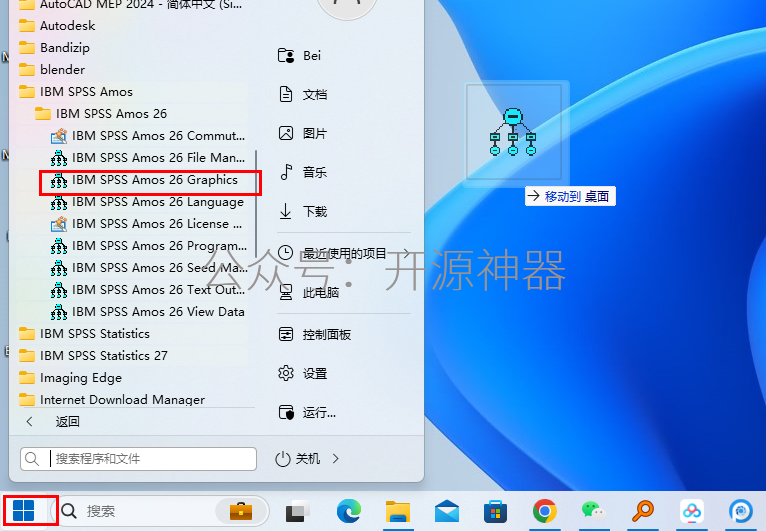Image resolution: width=766 pixels, height=531 pixels.
Task: Expand the AutoCAD MEP 2024 folder
Action: click(132, 5)
